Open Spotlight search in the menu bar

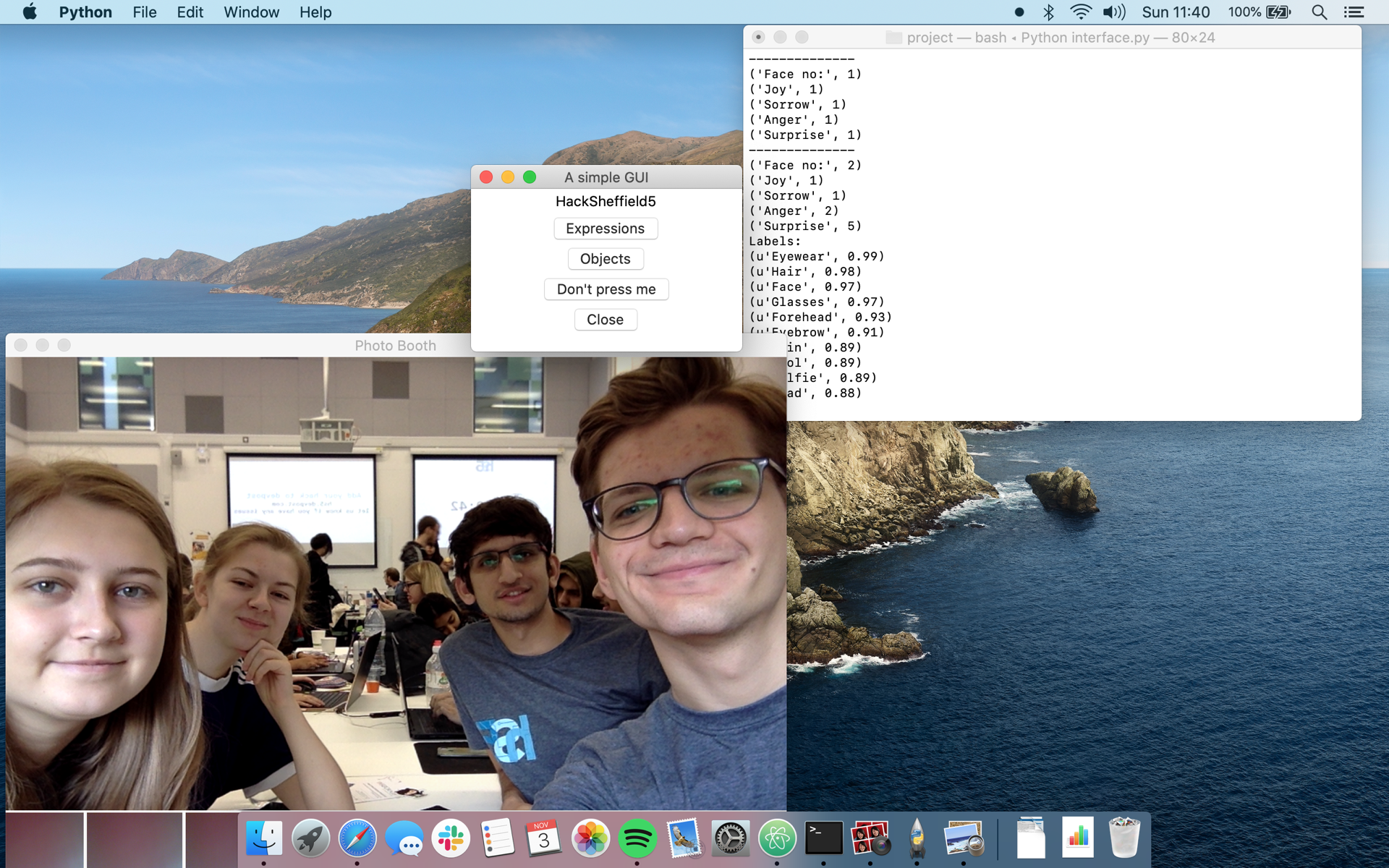1319,12
